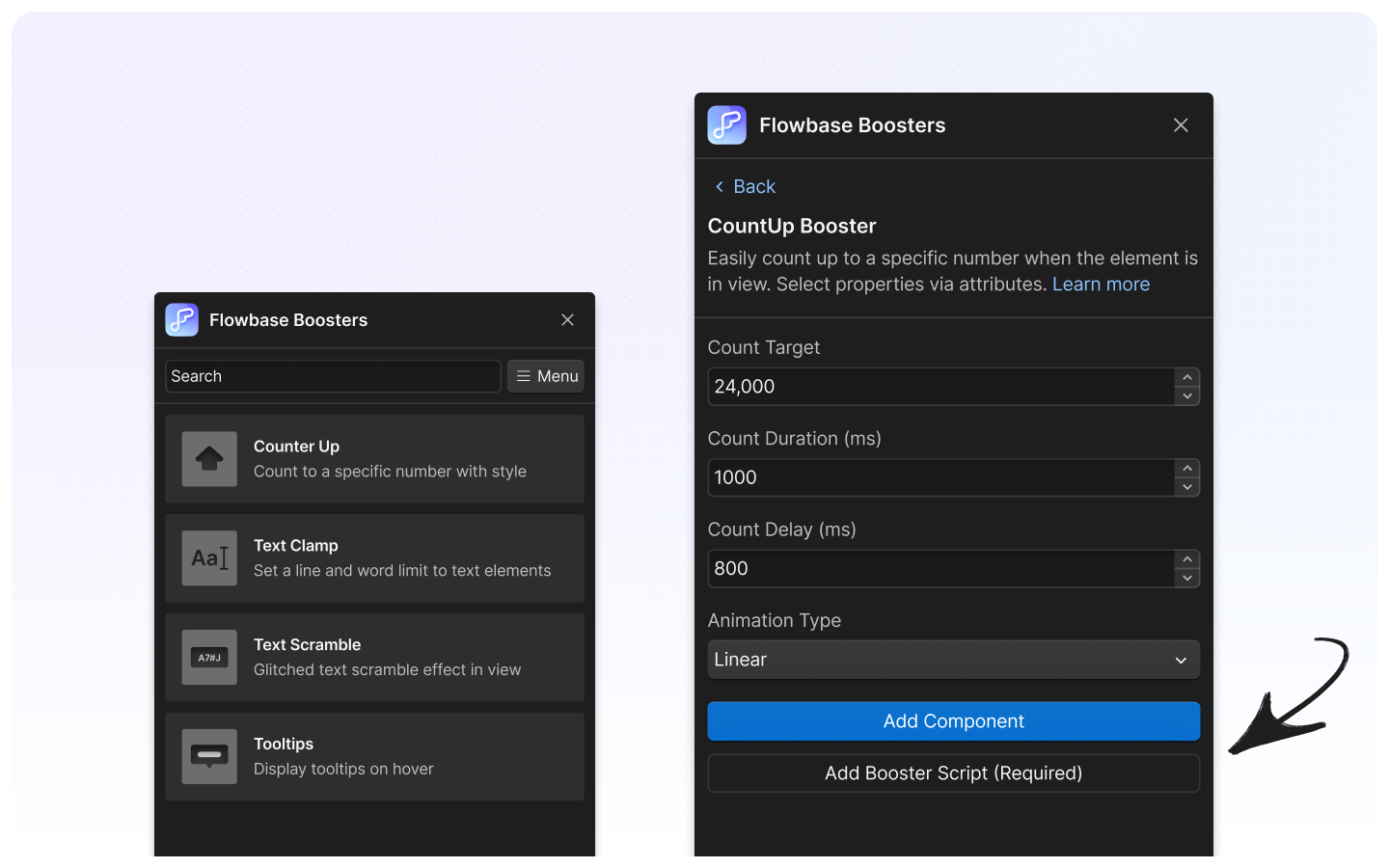1389x868 pixels.
Task: Open the Text Clamp booster
Action: point(374,558)
